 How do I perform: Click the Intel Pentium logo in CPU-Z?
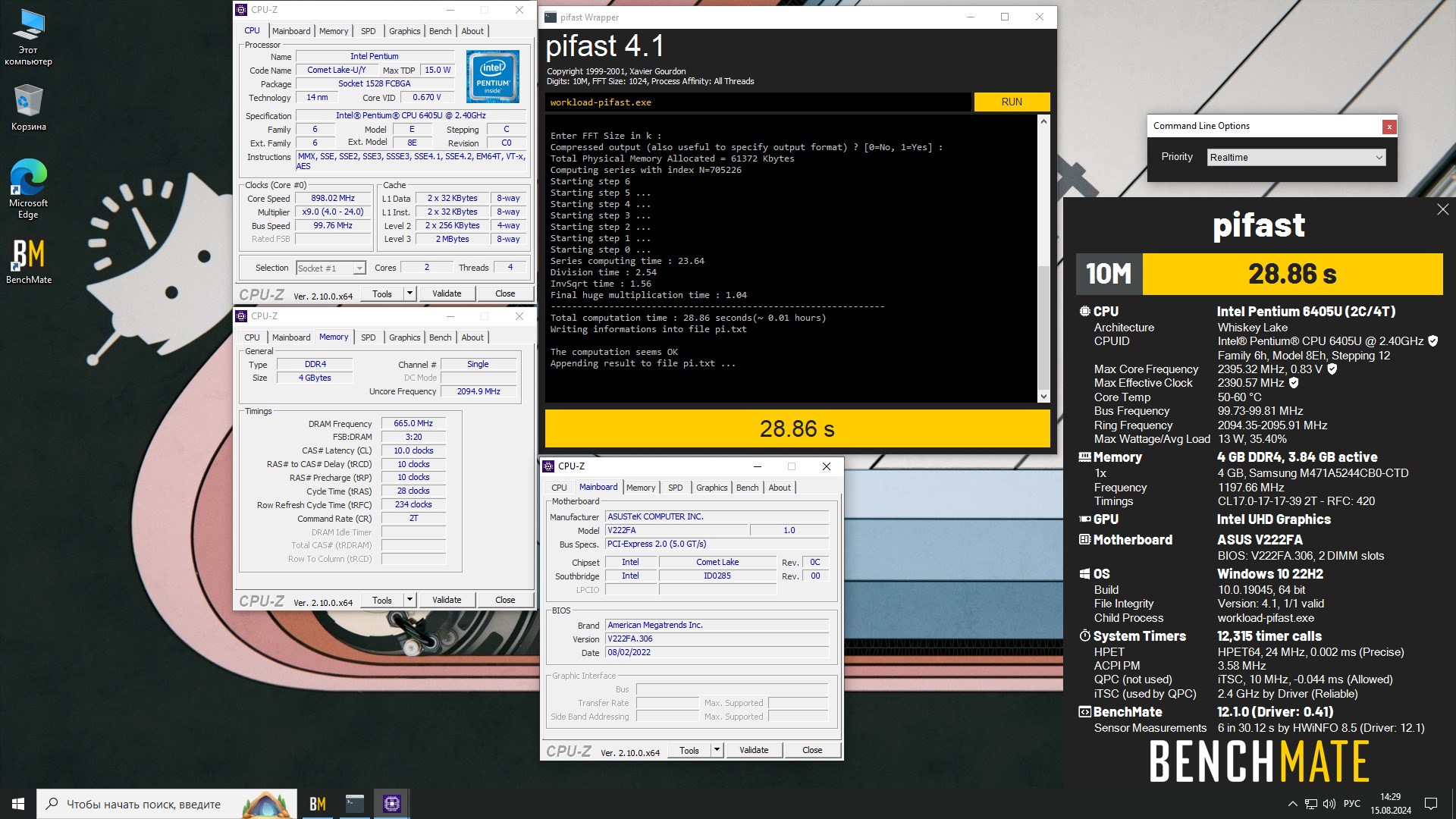(493, 77)
